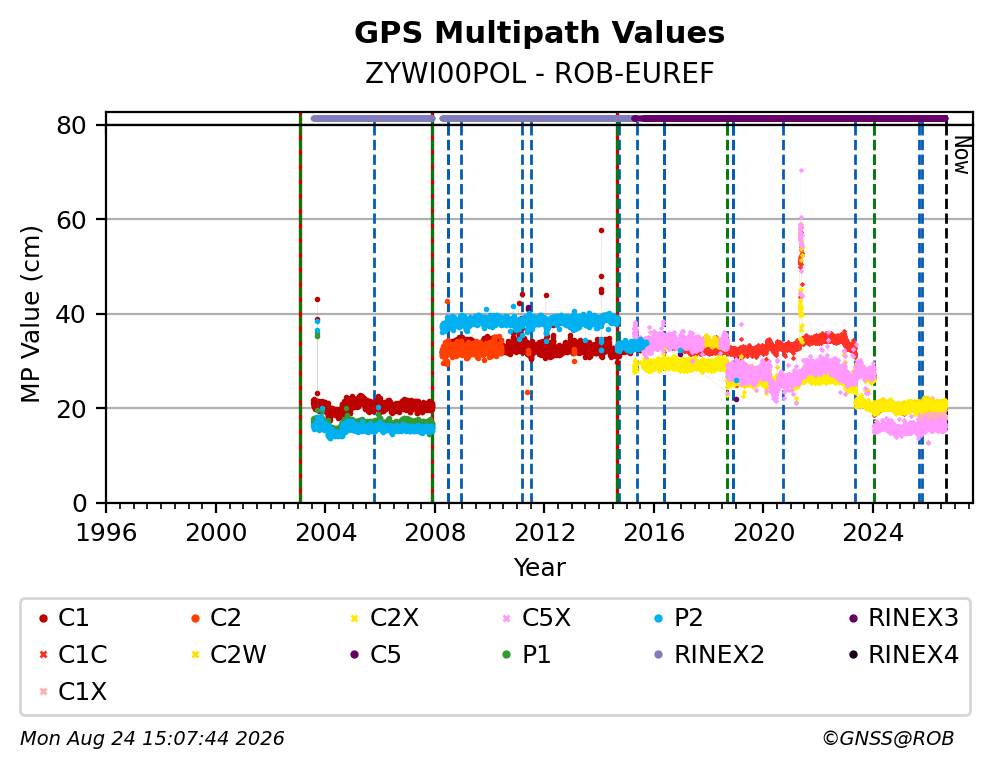Screen dimensions: 992x769
Task: Click the MP Value (cm) axis label
Action: point(30,314)
